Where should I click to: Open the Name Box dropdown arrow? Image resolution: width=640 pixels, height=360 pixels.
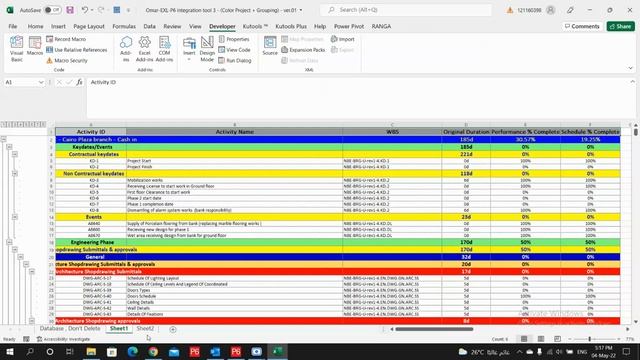point(41,82)
